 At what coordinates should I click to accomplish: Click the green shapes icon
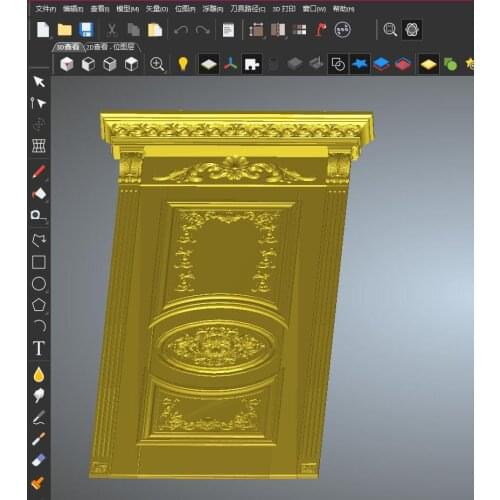450,64
